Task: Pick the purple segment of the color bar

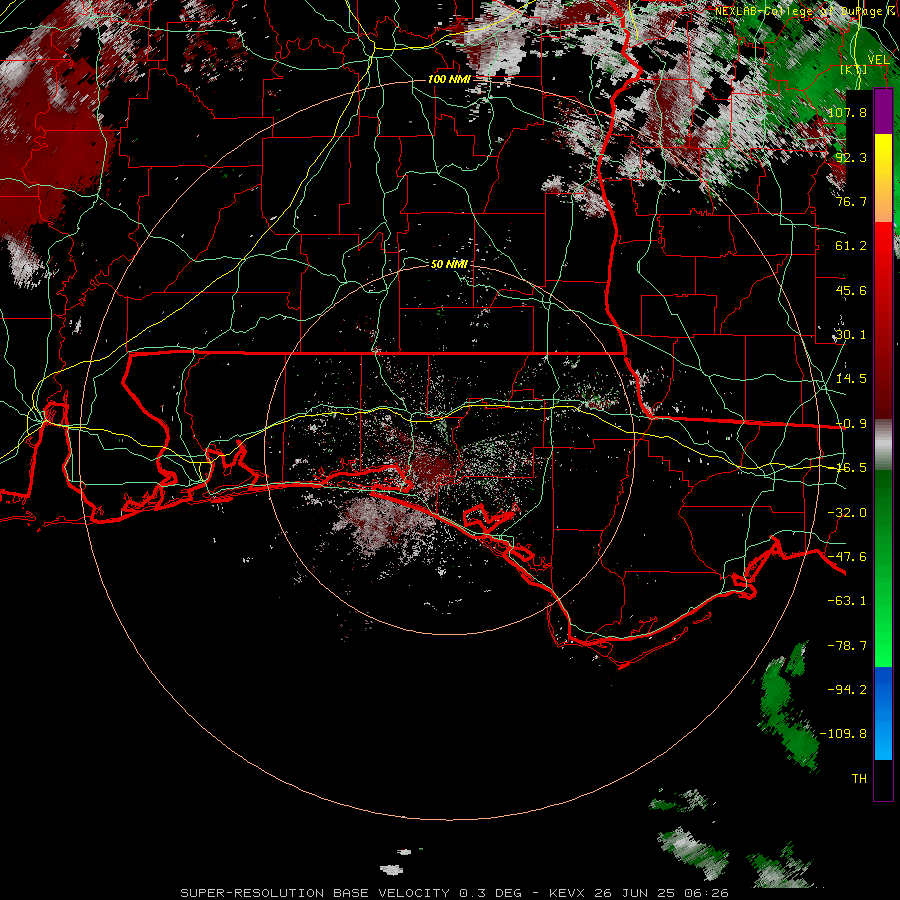Action: (x=883, y=111)
